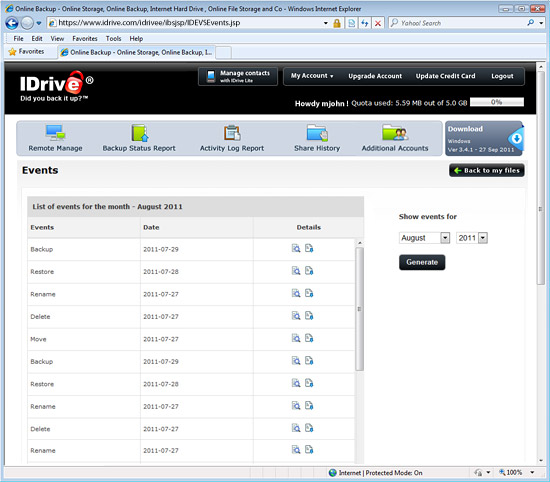View details for second Delete row
The height and width of the screenshot is (482, 550).
tap(296, 428)
